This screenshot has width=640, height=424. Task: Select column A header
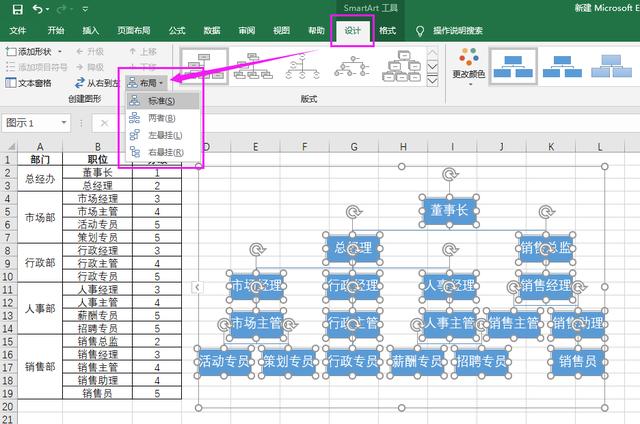(40, 147)
